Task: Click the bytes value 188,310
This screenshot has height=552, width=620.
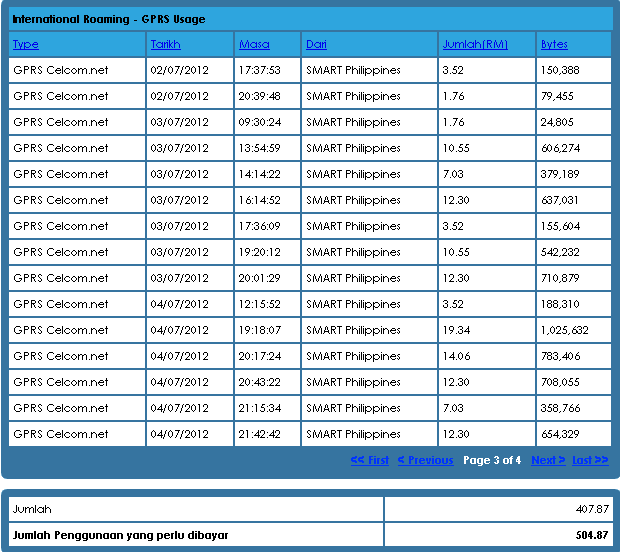Action: 560,304
